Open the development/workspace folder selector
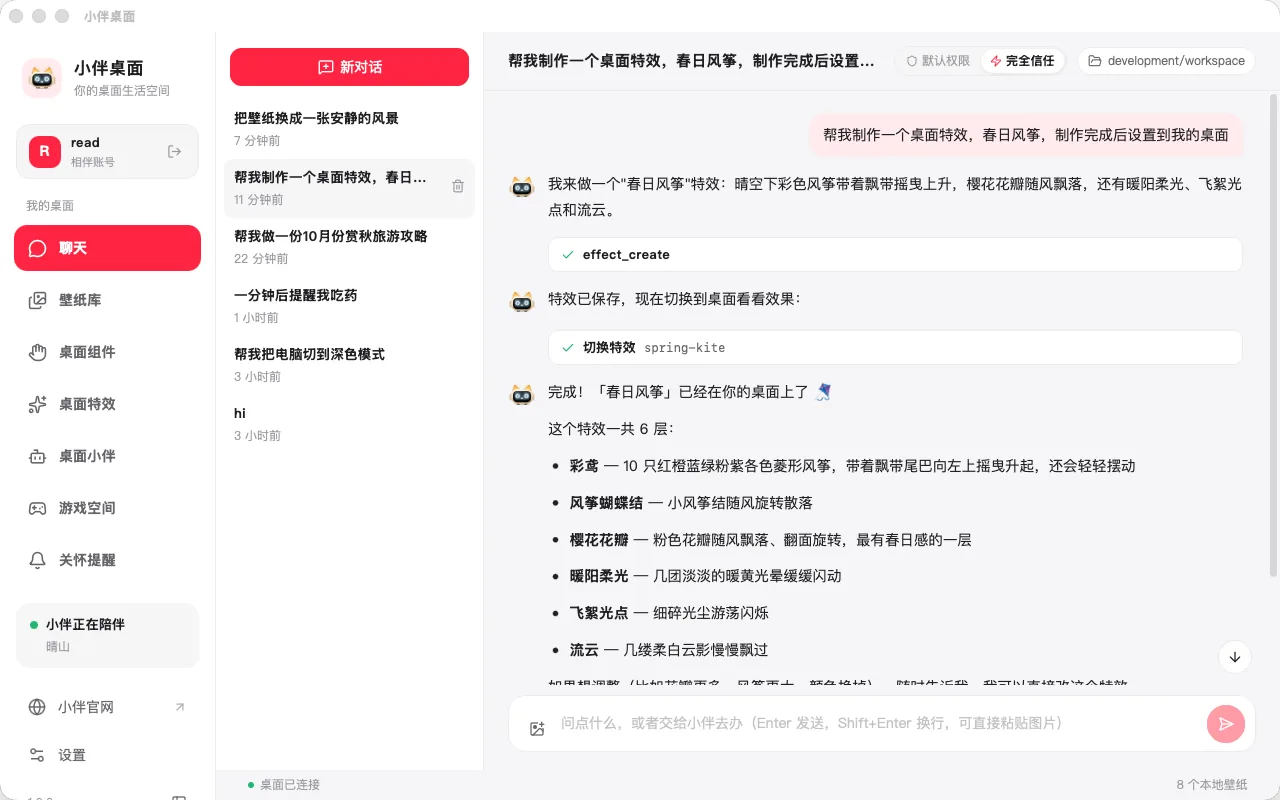The image size is (1280, 800). [x=1166, y=61]
